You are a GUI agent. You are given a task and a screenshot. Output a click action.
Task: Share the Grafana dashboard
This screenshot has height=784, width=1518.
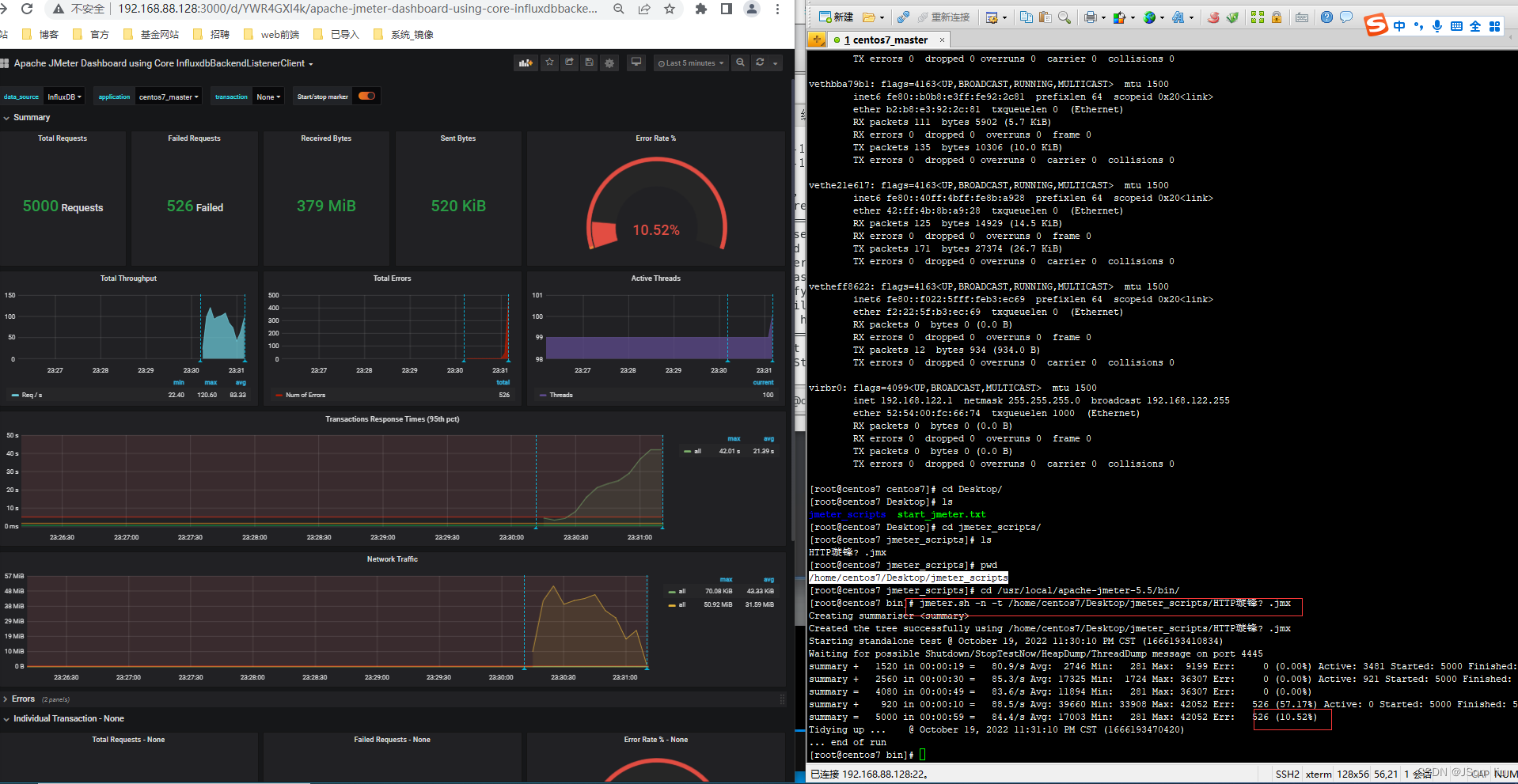[569, 62]
